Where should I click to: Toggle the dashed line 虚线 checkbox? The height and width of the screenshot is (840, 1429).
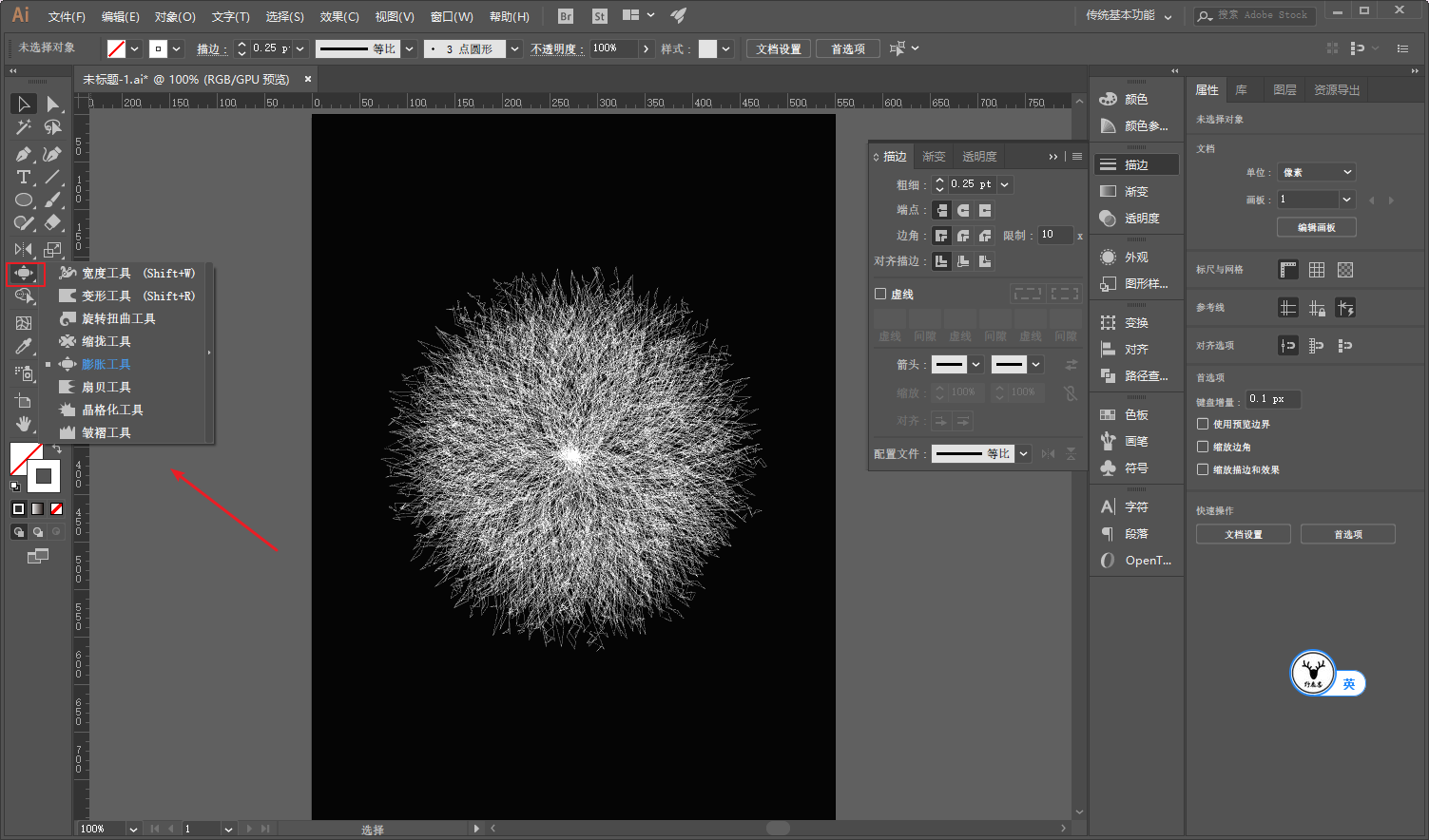[x=880, y=294]
